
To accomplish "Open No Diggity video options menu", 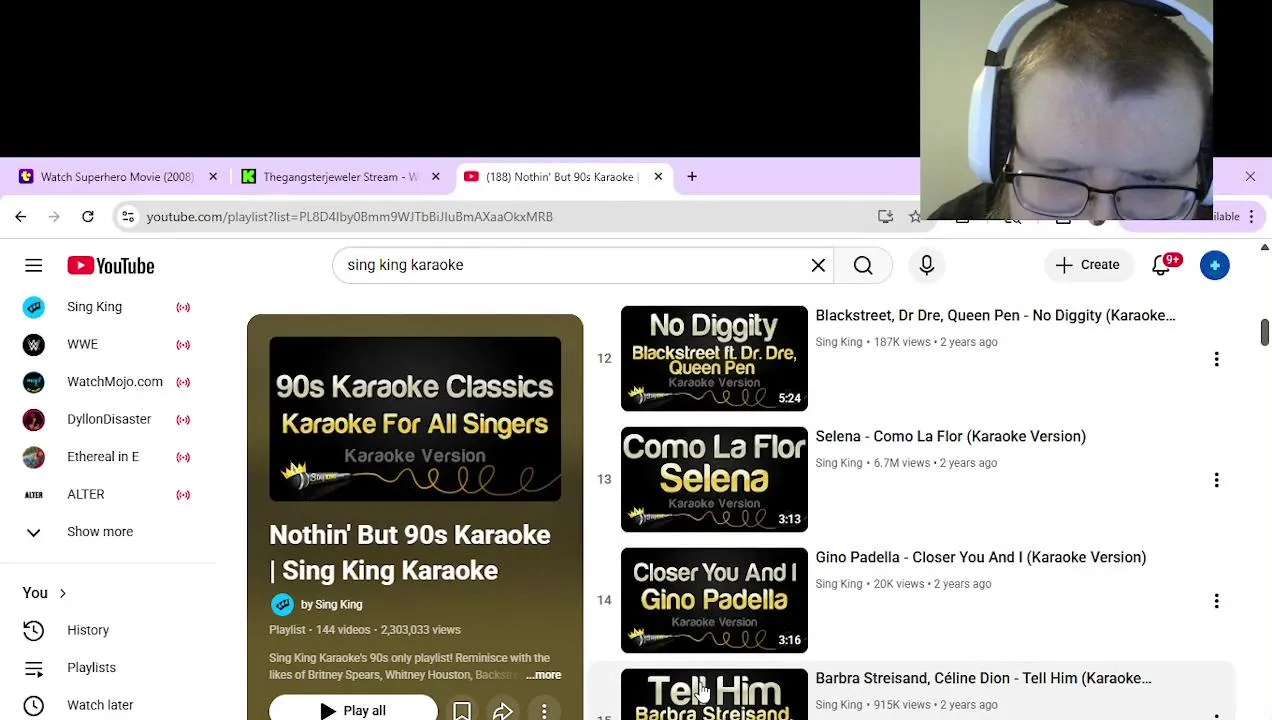I will 1216,359.
